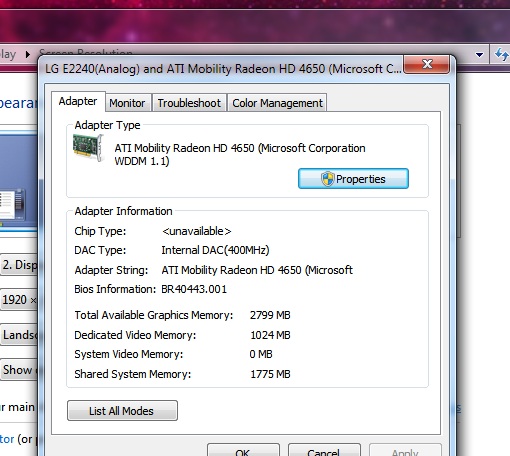Open the Display selection dropdown
The height and width of the screenshot is (456, 510).
pyautogui.click(x=19, y=265)
